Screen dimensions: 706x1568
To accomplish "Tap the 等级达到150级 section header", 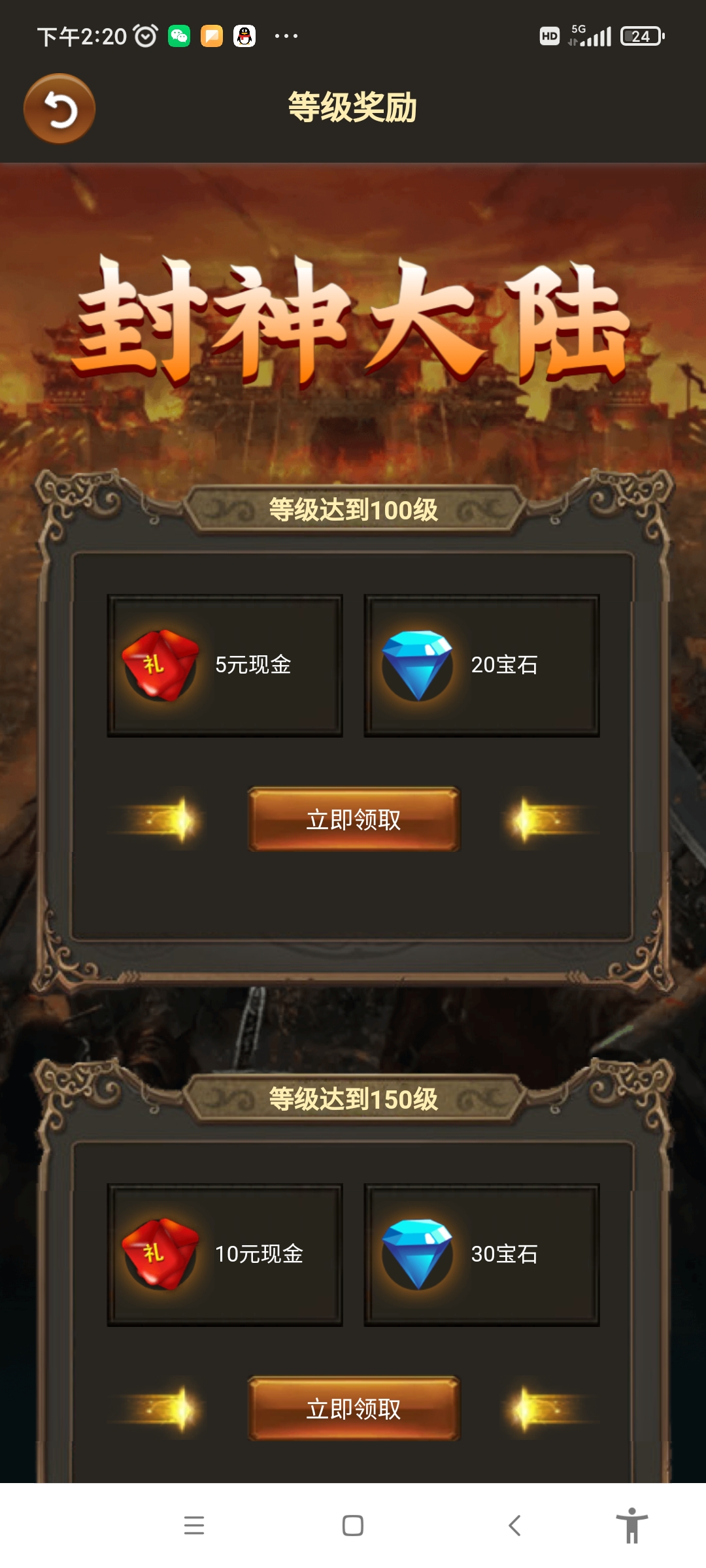I will click(354, 1099).
